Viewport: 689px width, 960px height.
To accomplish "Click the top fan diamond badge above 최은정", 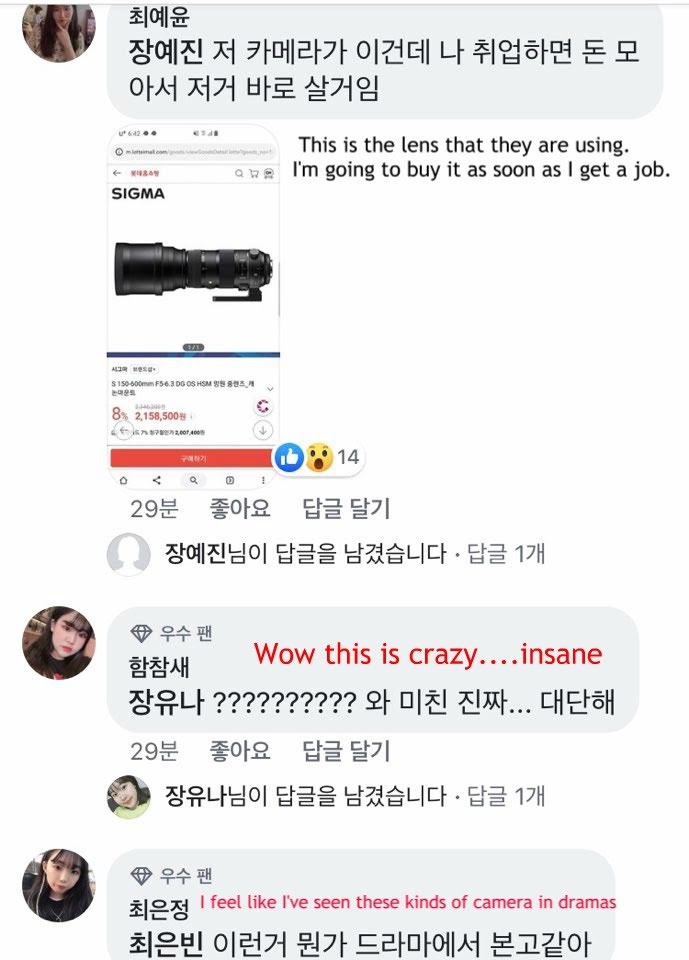I will 141,876.
